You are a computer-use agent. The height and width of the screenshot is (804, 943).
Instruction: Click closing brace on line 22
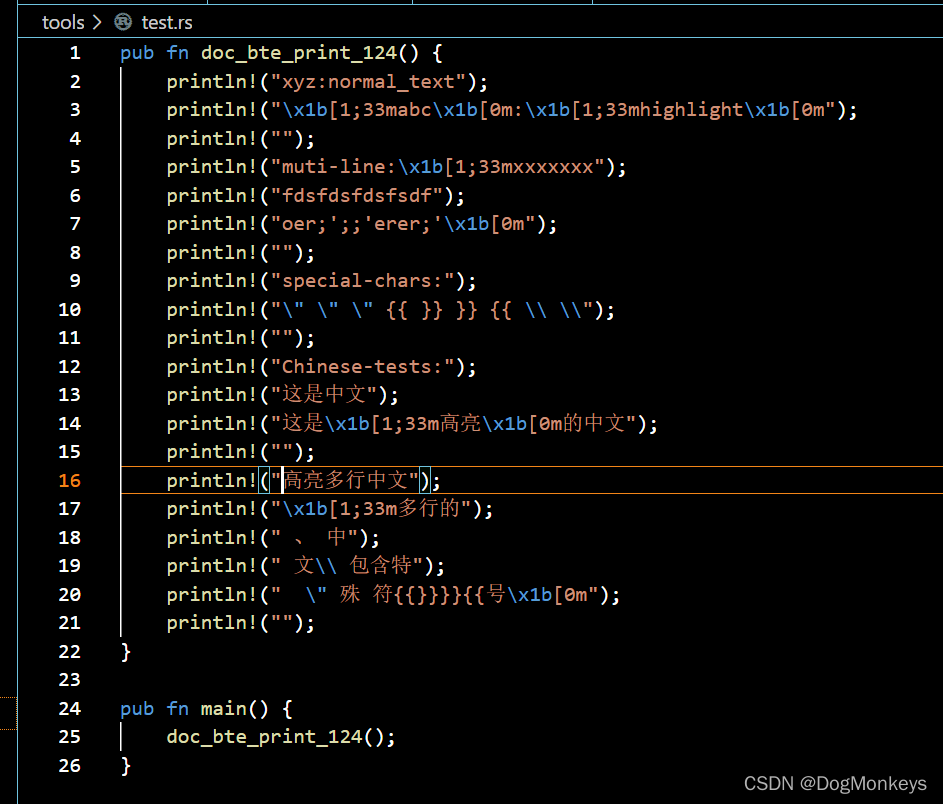click(x=126, y=651)
